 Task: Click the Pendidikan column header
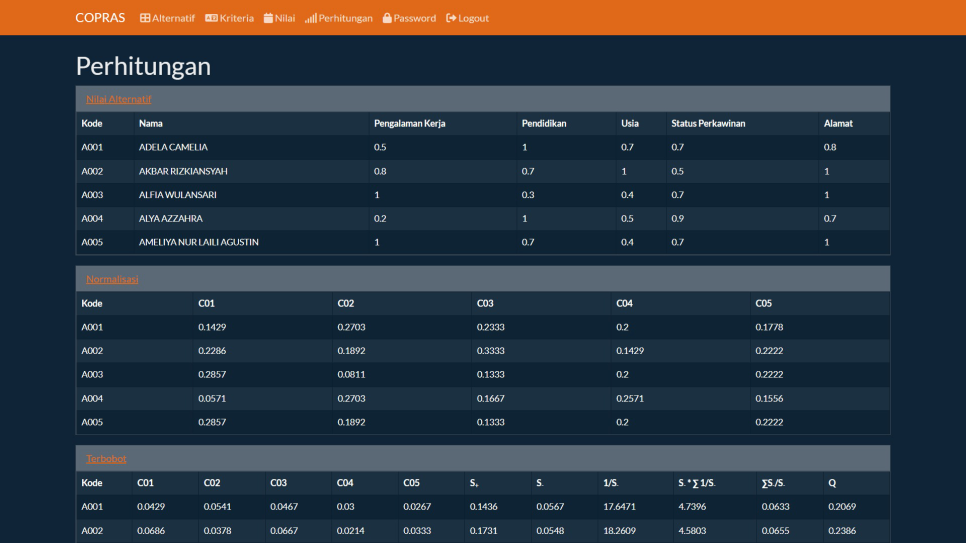[x=544, y=123]
